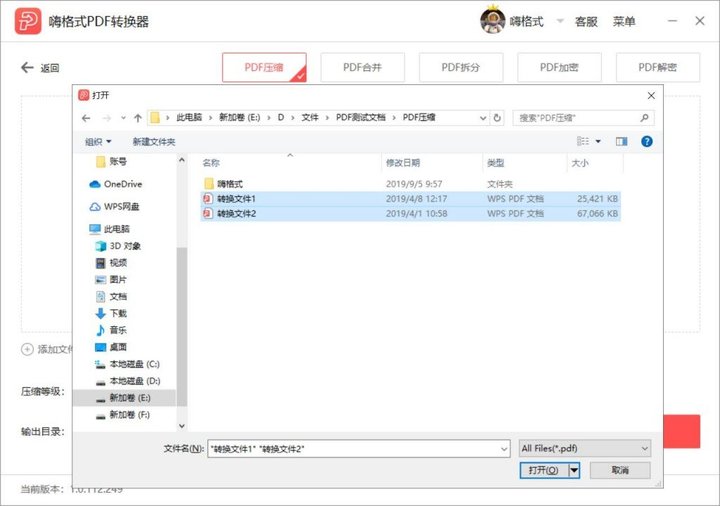Select 新加卷 (E:) in the navigation pane
The height and width of the screenshot is (506, 720).
tap(124, 398)
